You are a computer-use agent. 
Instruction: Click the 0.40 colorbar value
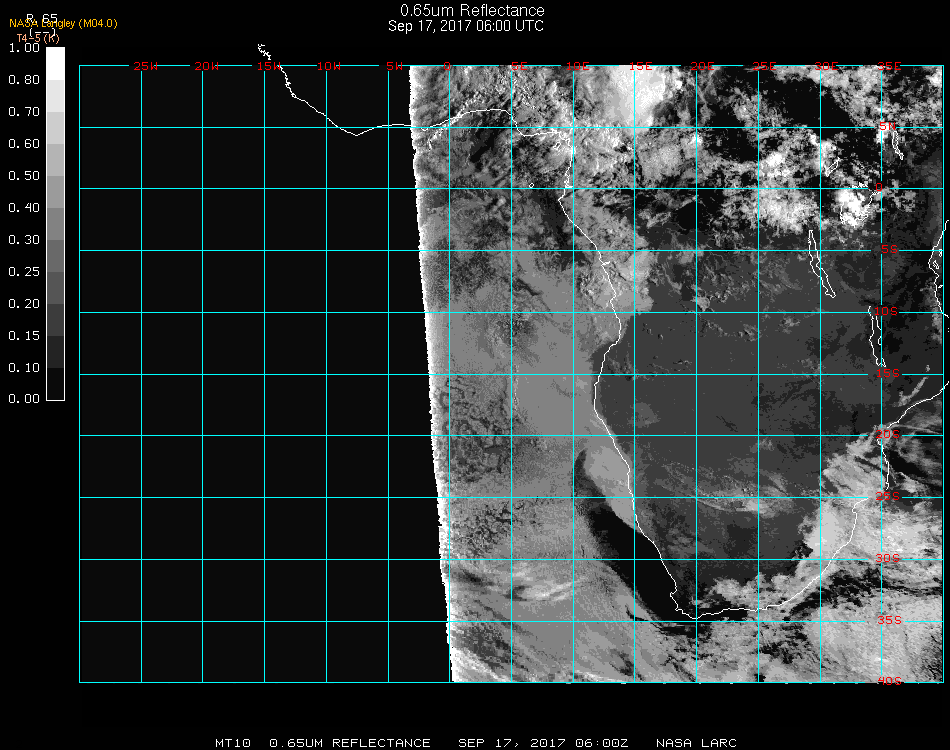[x=24, y=208]
